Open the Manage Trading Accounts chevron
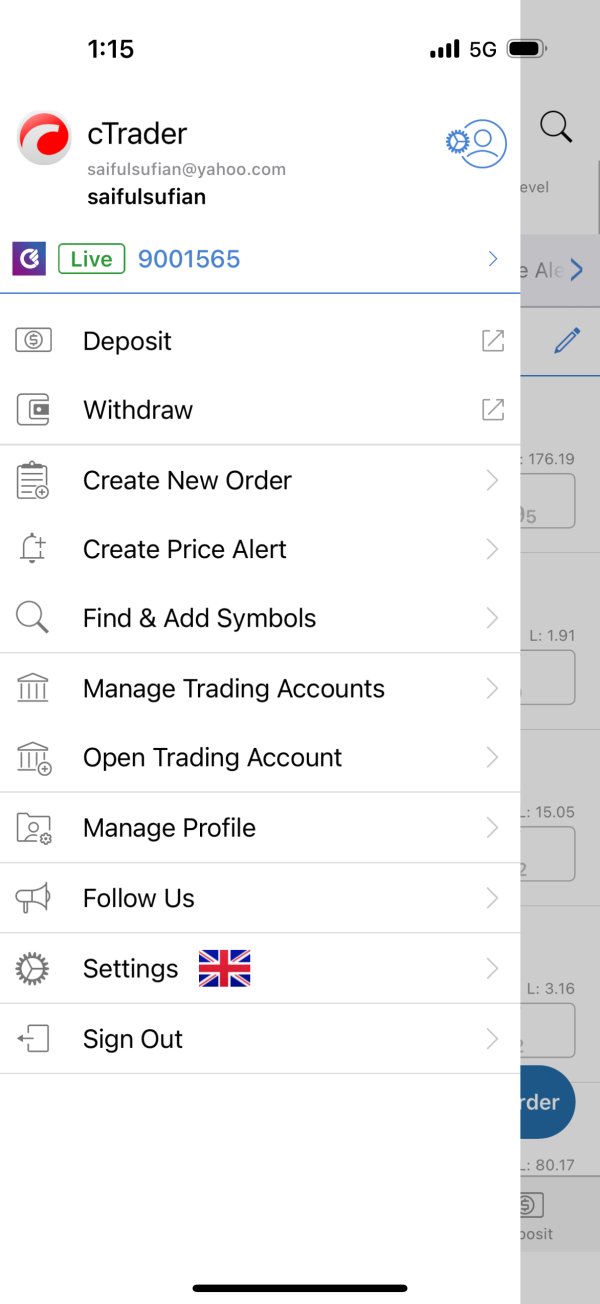Image resolution: width=600 pixels, height=1304 pixels. tap(492, 688)
